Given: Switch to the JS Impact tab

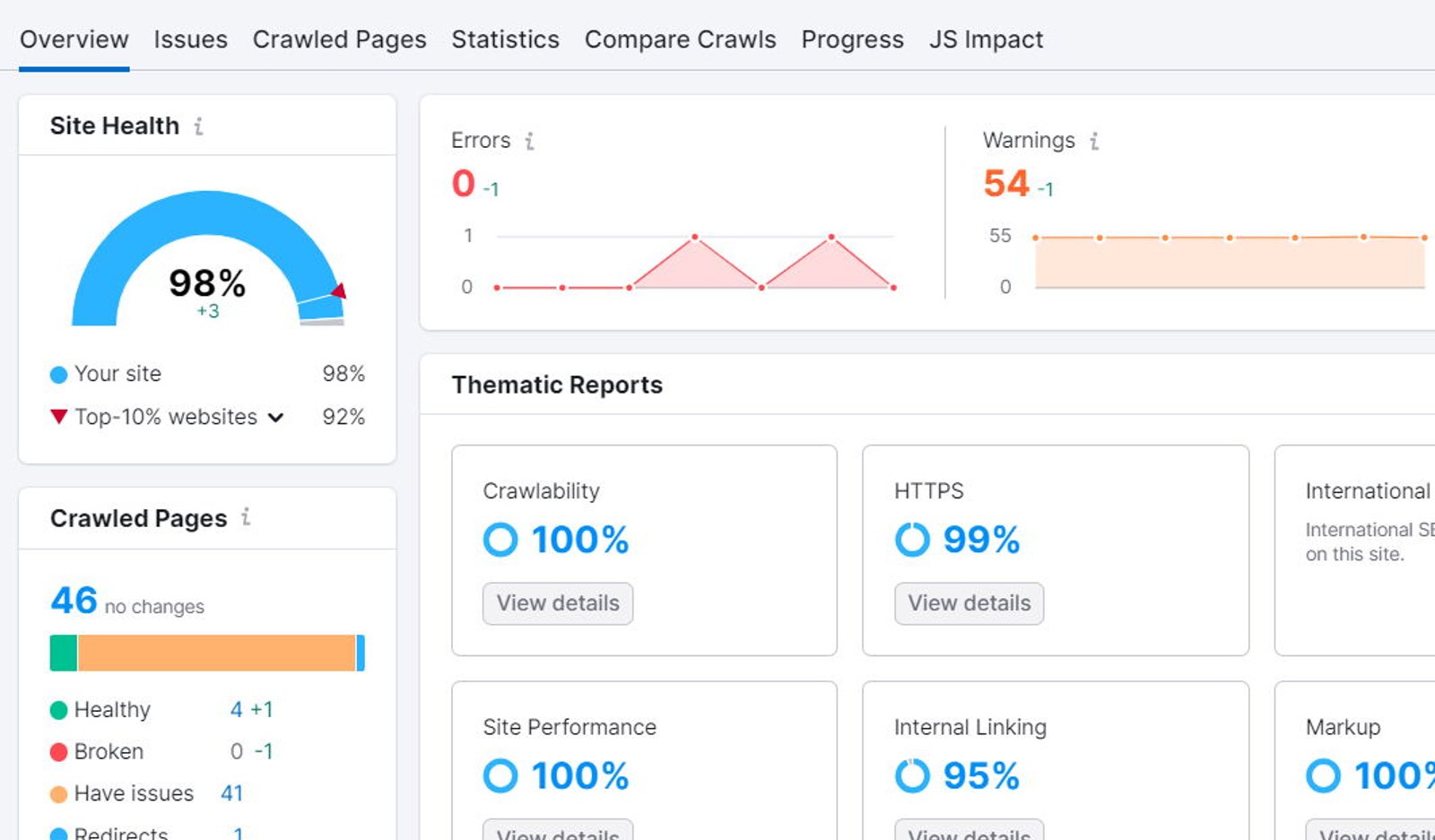Looking at the screenshot, I should pyautogui.click(x=986, y=39).
